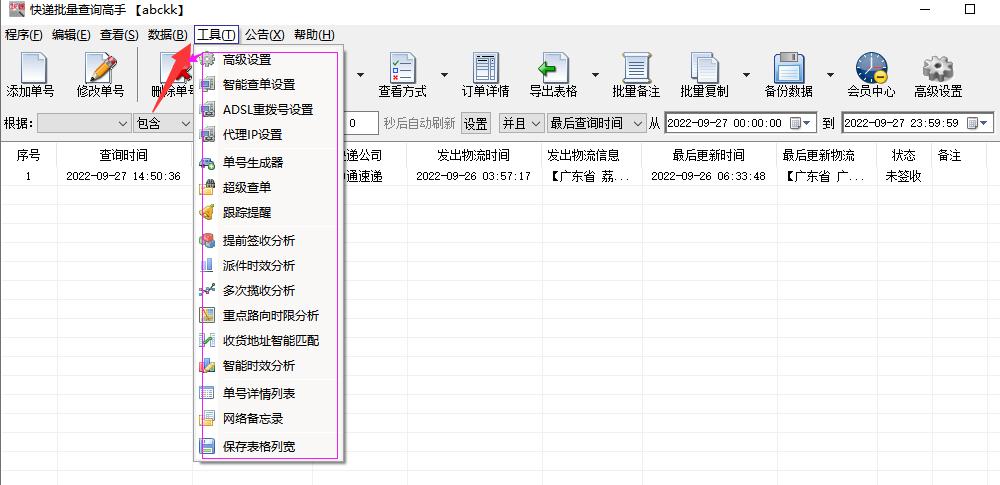Expand the 批量复制 dropdown arrow
The height and width of the screenshot is (485, 1000).
[746, 75]
